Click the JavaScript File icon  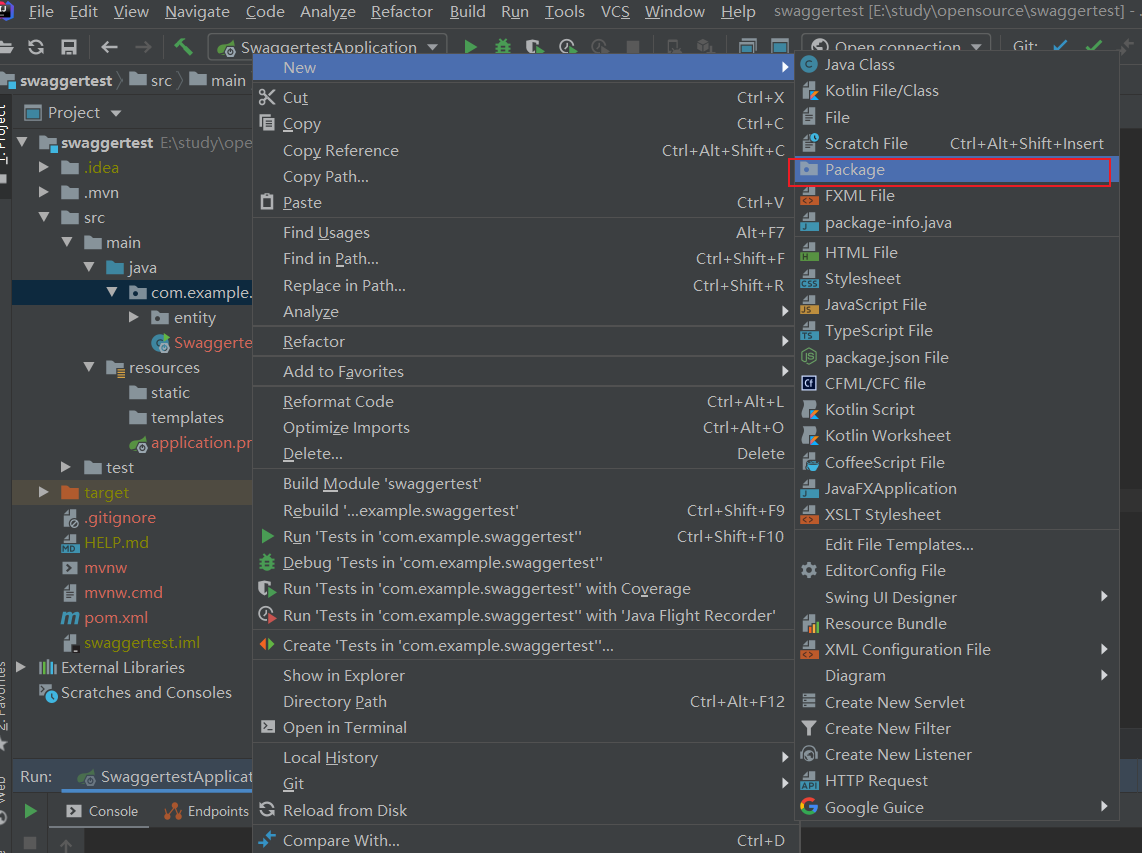tap(809, 305)
